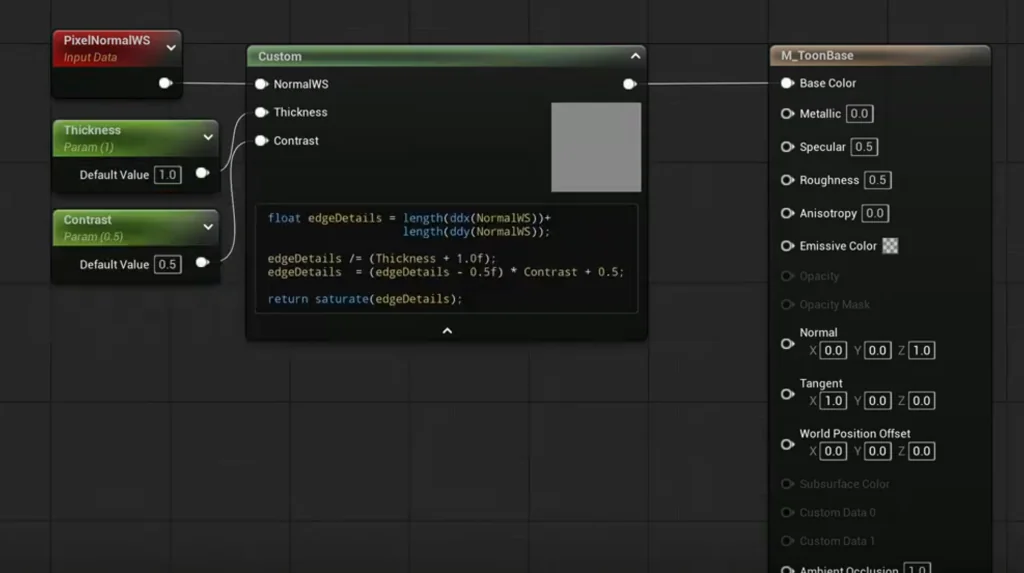Select the Custom node title bar
Image resolution: width=1024 pixels, height=573 pixels.
point(447,56)
